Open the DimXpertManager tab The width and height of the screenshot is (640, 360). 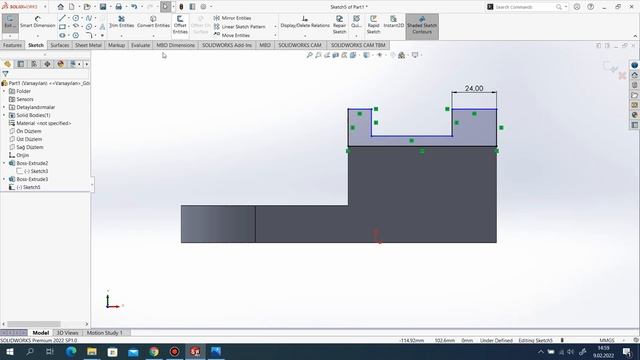47,64
